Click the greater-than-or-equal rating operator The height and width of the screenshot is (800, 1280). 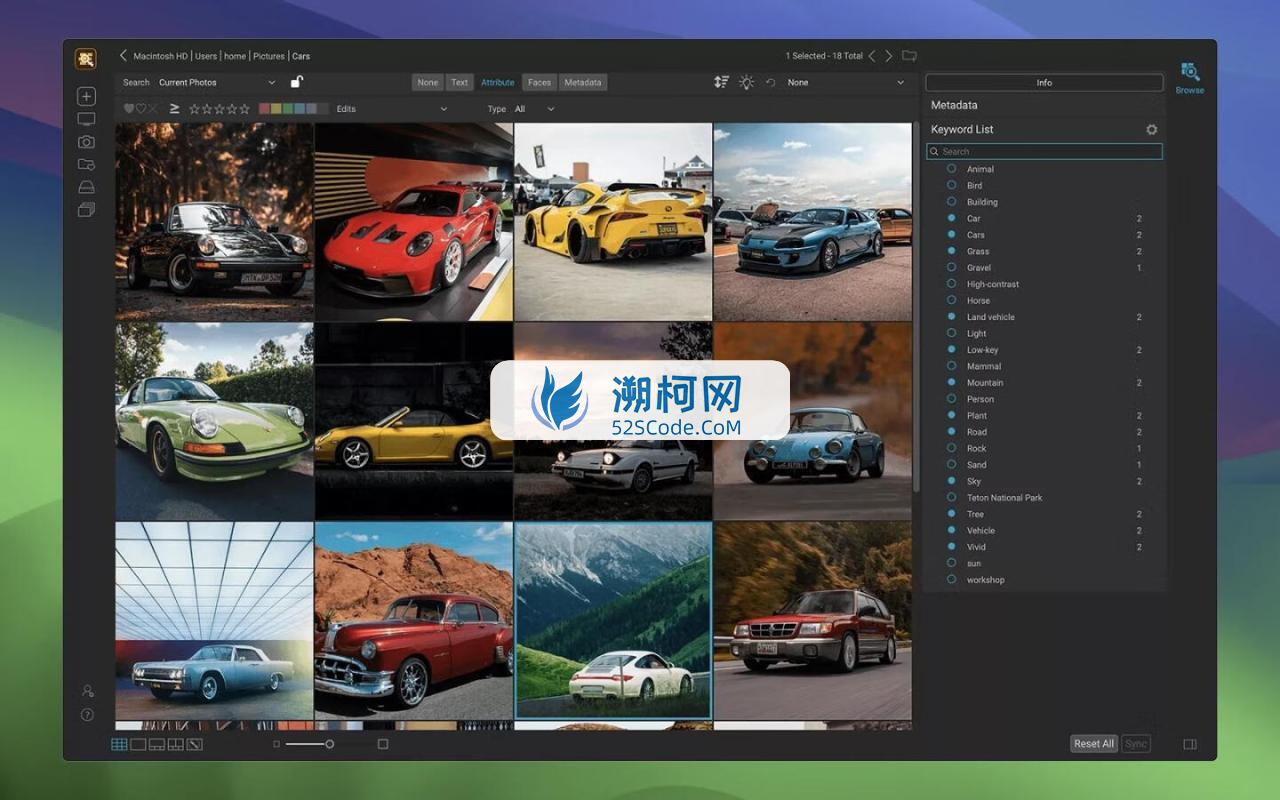(174, 108)
